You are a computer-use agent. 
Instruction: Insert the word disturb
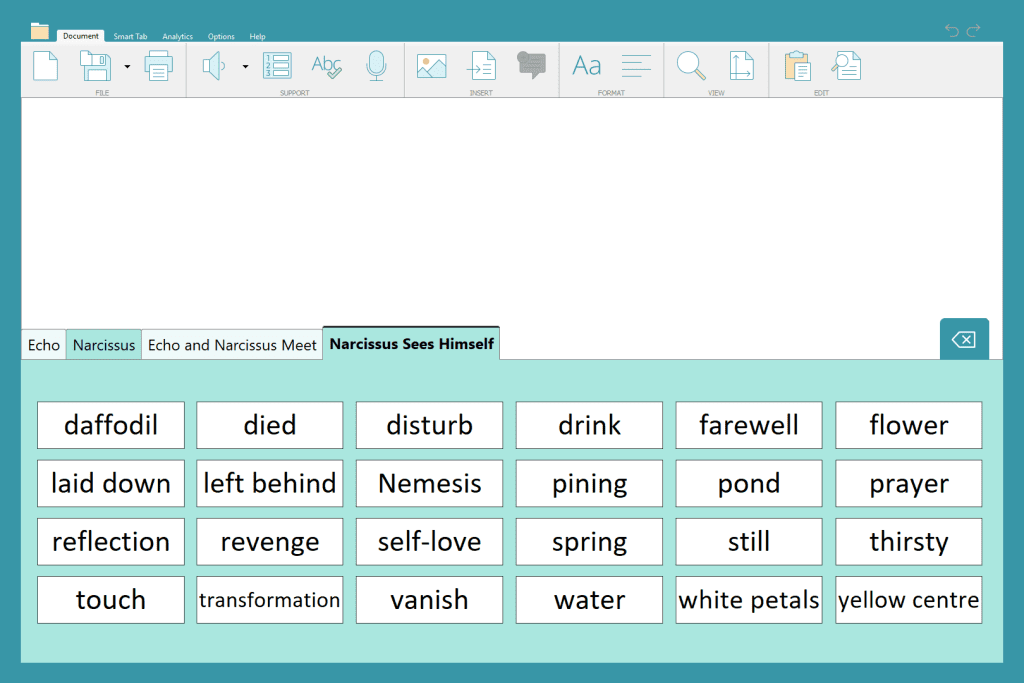tap(429, 425)
